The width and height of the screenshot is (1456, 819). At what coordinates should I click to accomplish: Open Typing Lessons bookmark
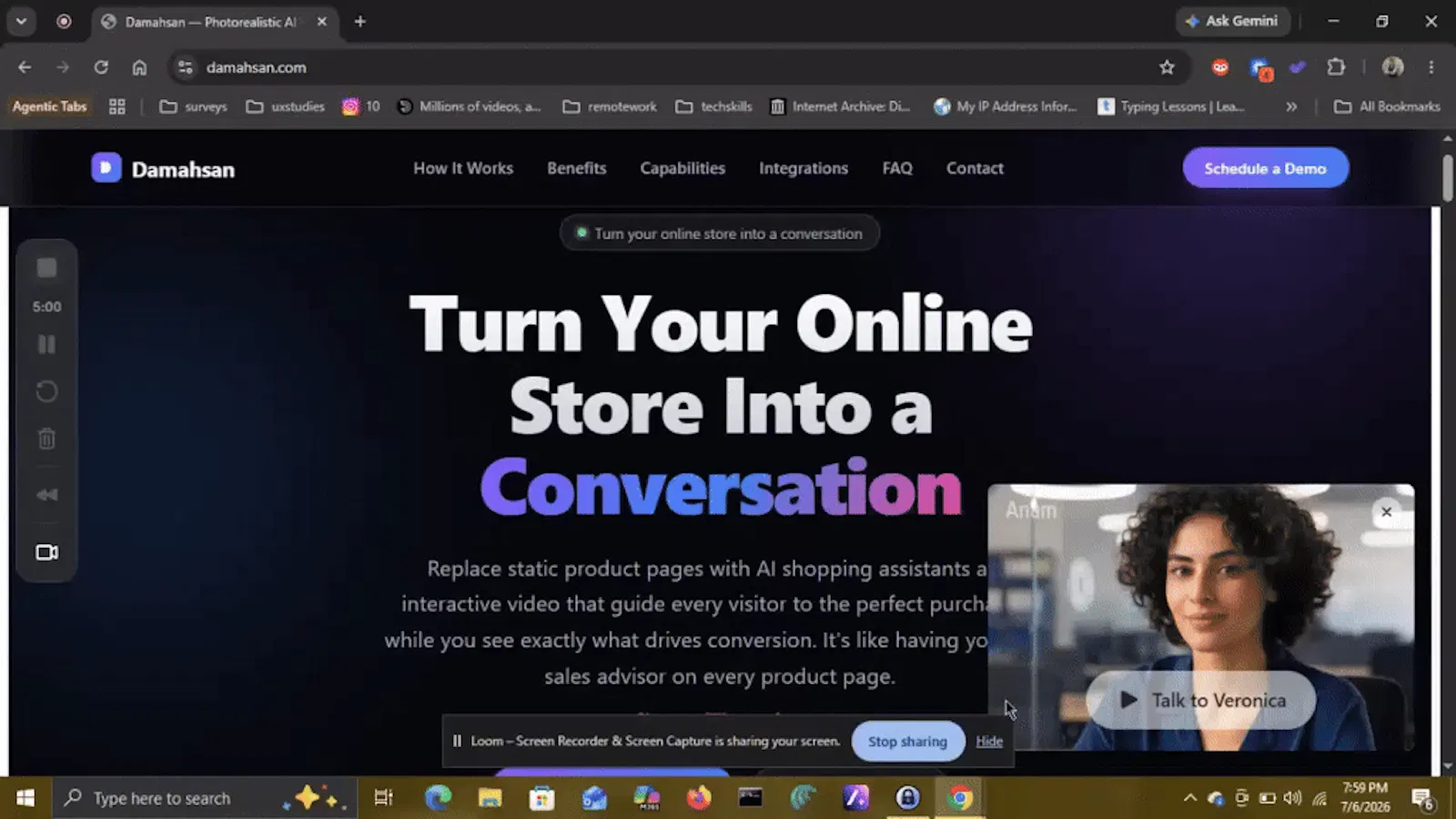coord(1172,106)
